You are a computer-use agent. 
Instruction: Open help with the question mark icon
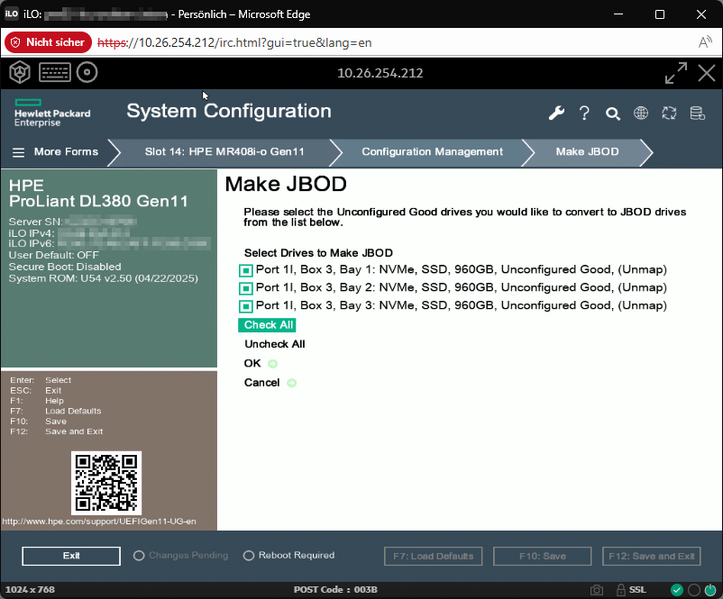click(584, 113)
